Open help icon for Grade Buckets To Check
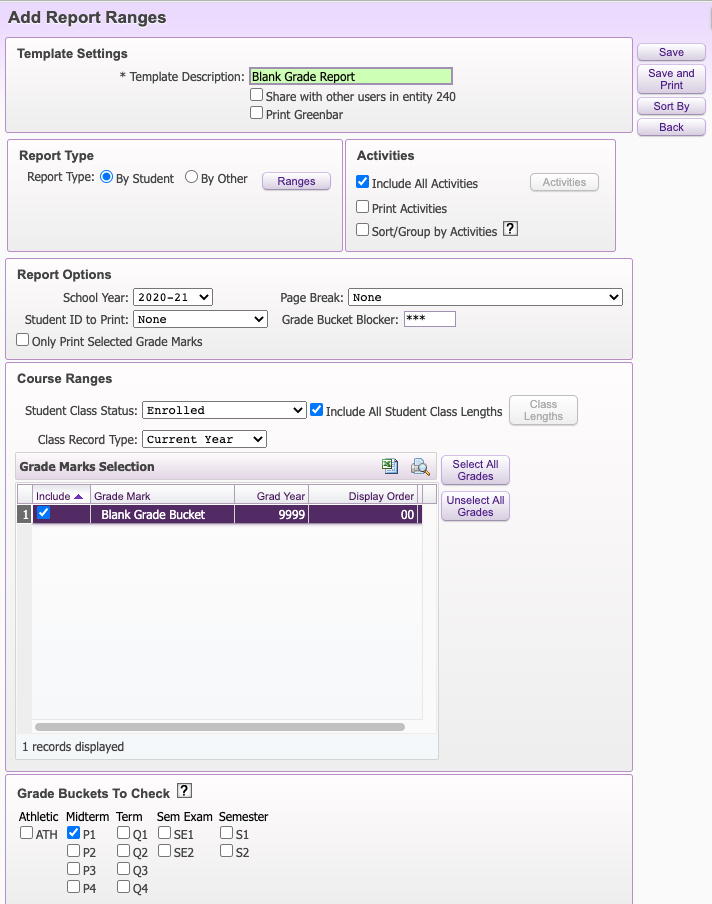Image resolution: width=712 pixels, height=904 pixels. tap(184, 792)
